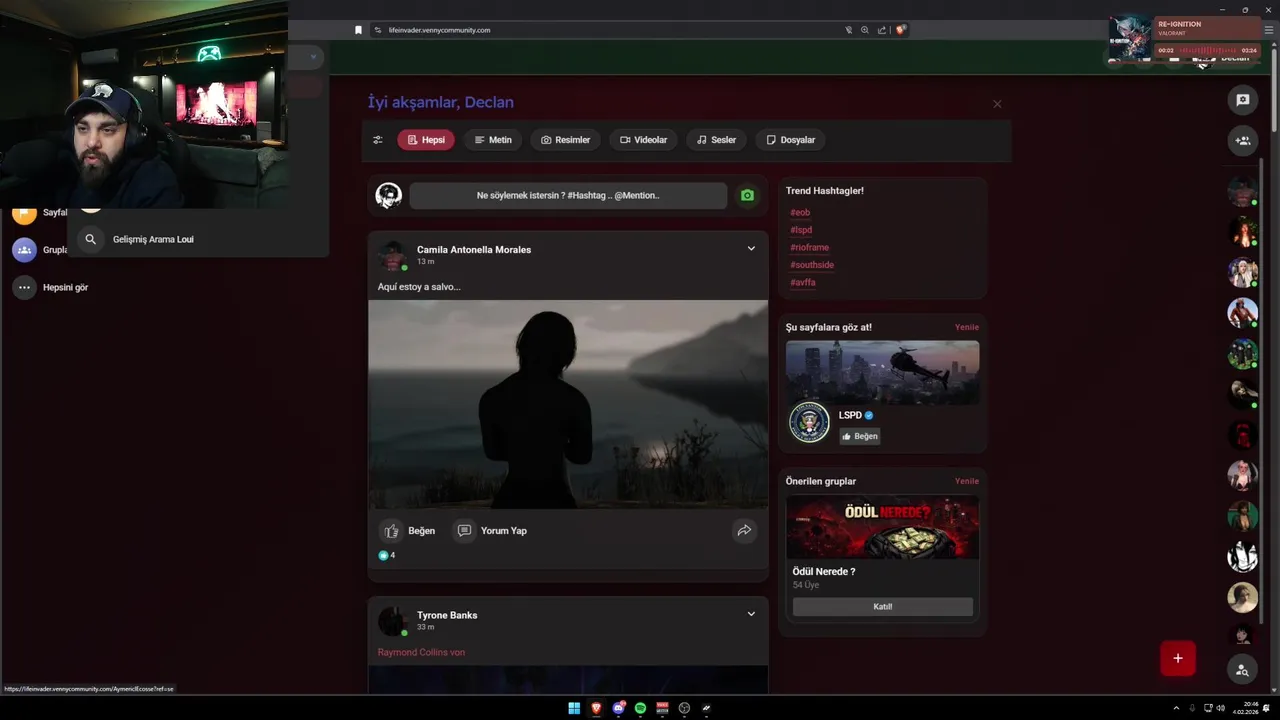Open OBS Studio from the taskbar

pyautogui.click(x=684, y=708)
